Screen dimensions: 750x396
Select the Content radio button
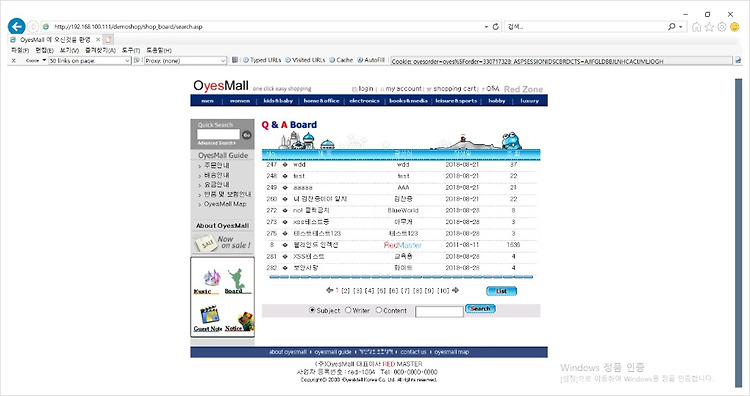coord(379,310)
